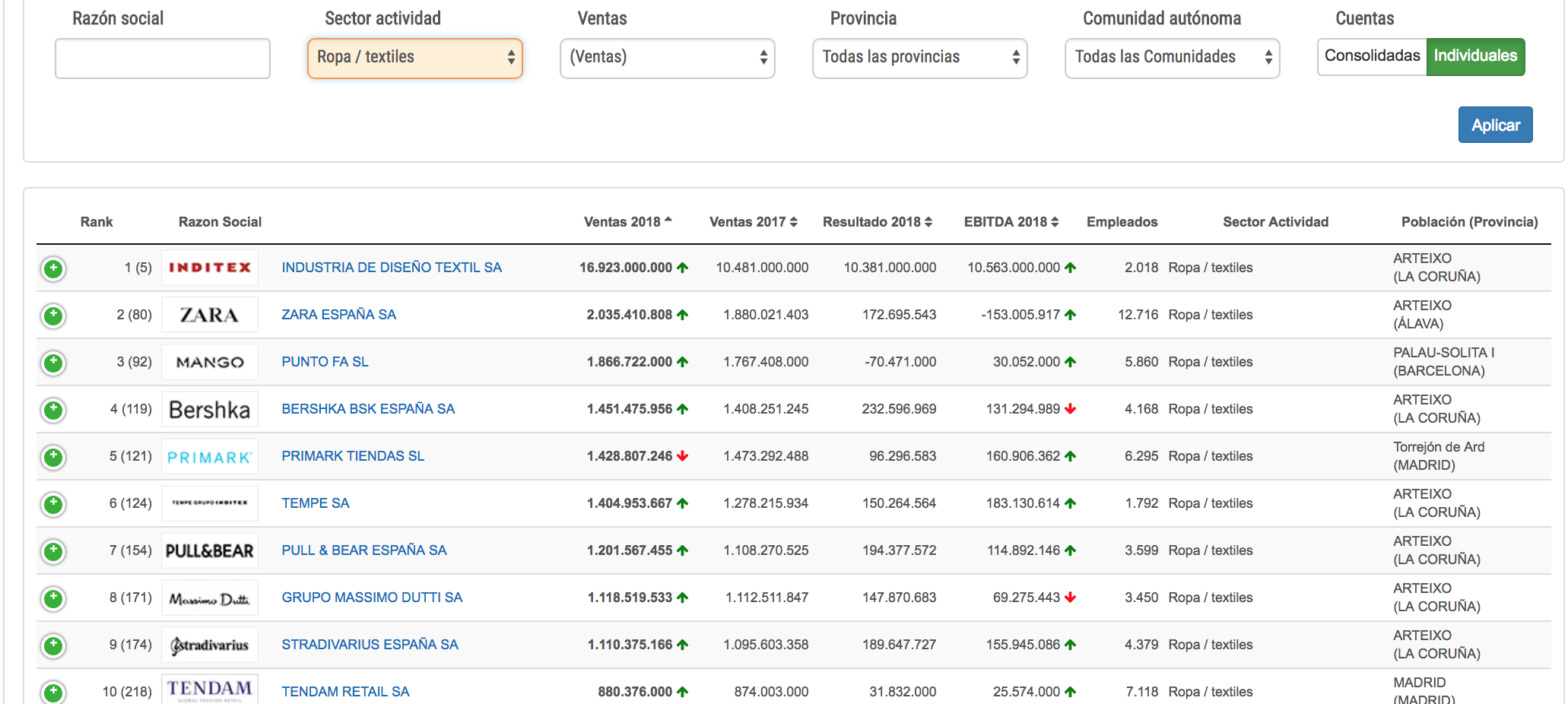Click the Pull&Bear logo image

(210, 550)
